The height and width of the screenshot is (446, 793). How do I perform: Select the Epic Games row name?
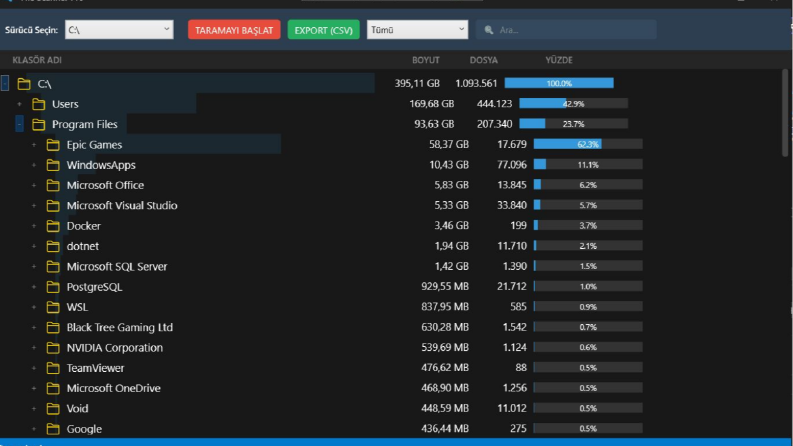(94, 145)
